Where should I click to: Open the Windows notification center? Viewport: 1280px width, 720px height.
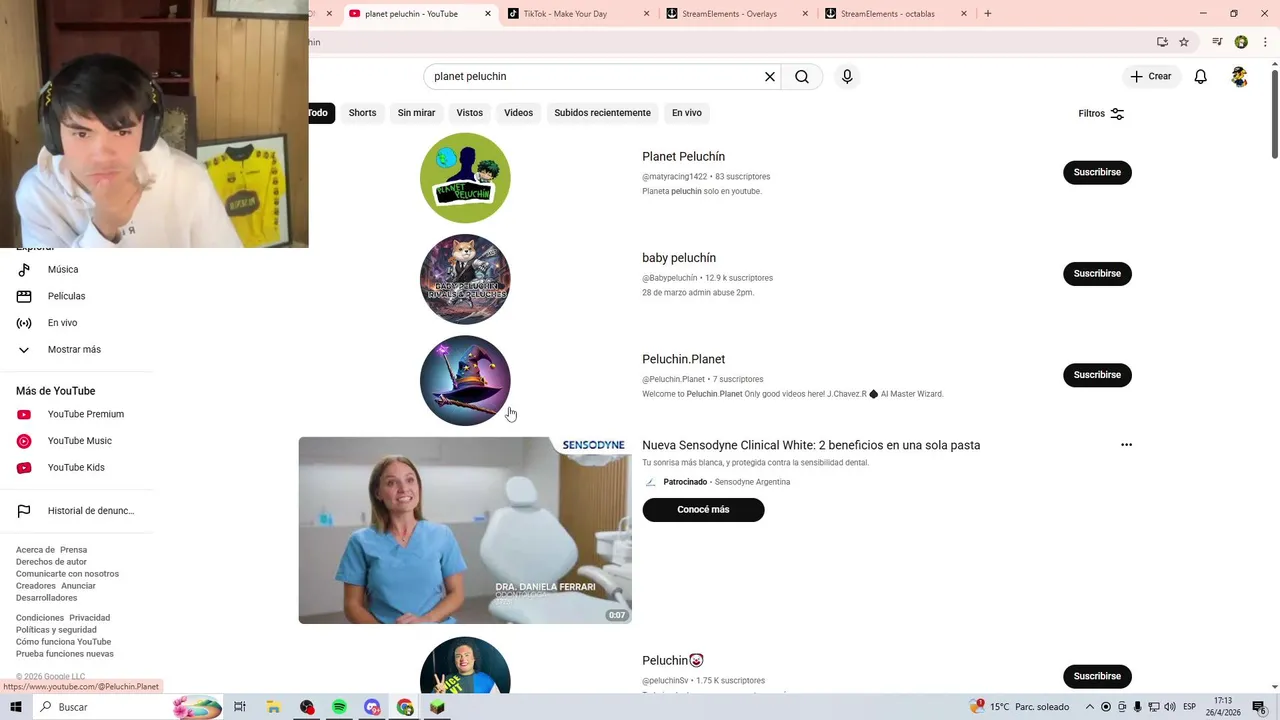[1259, 707]
